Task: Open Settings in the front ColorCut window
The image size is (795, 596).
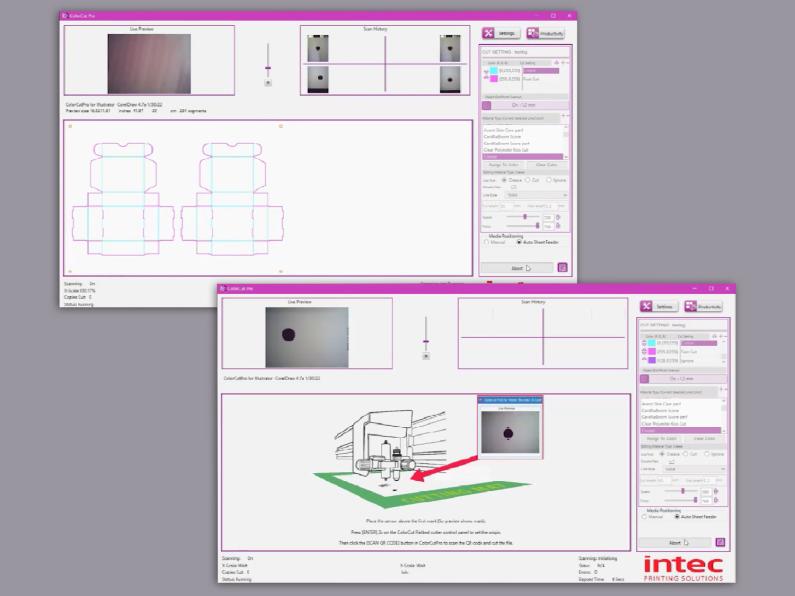Action: click(661, 306)
